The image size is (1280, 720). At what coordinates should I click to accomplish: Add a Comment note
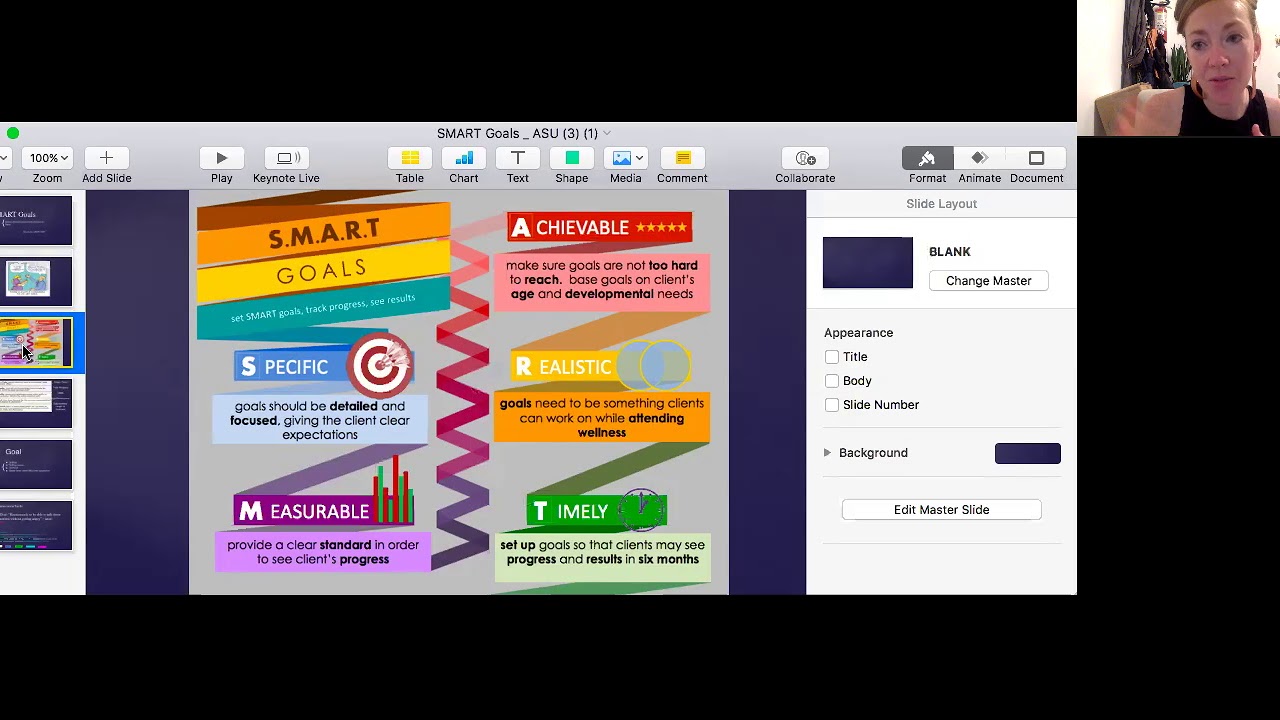point(682,158)
